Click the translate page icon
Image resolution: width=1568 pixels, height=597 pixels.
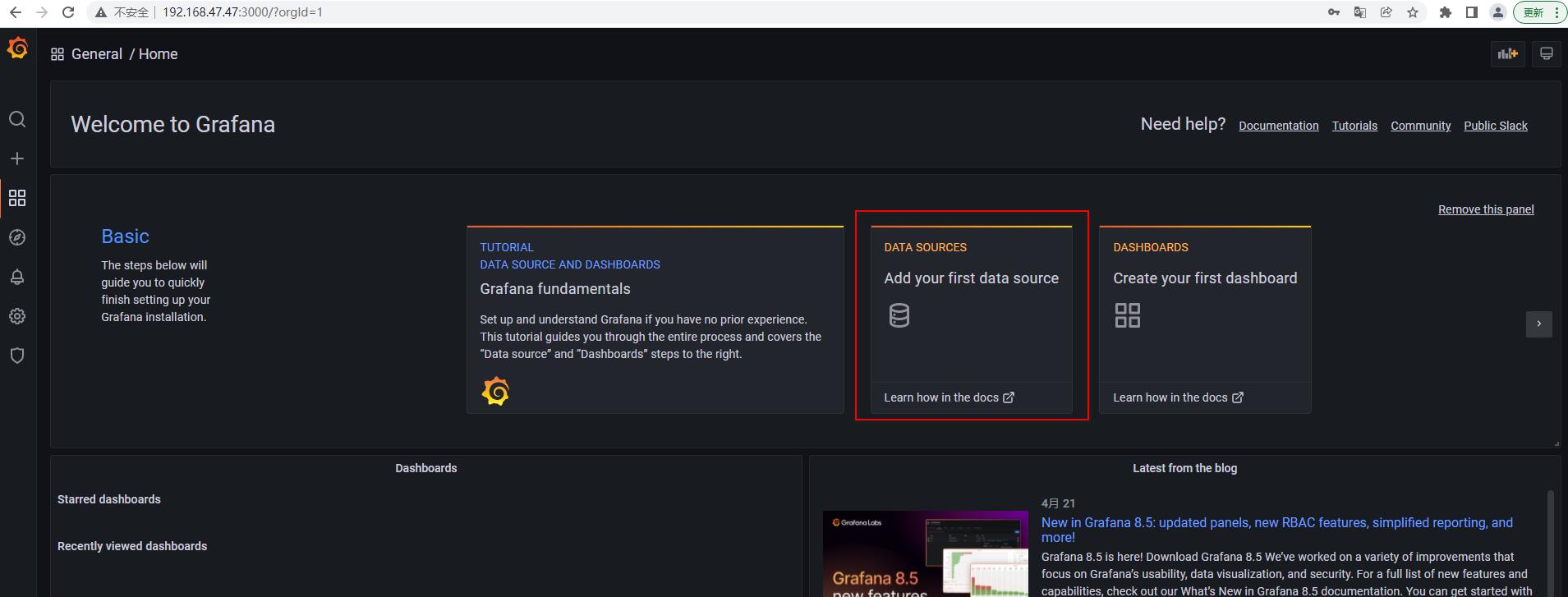click(1360, 12)
